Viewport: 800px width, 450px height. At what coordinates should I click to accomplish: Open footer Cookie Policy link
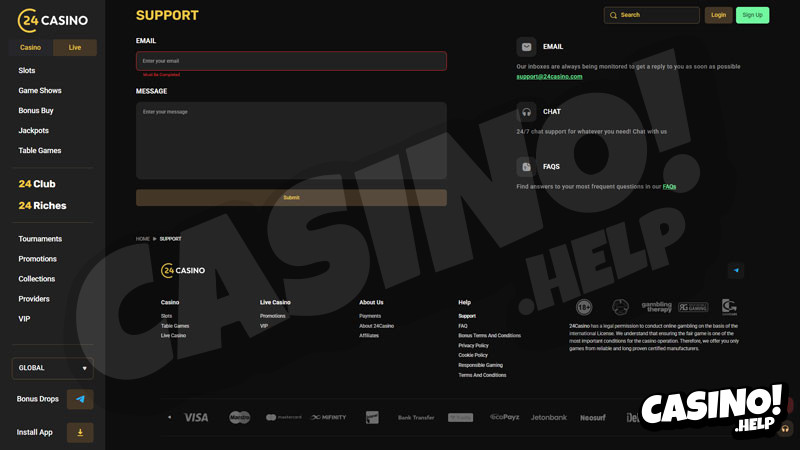(473, 355)
